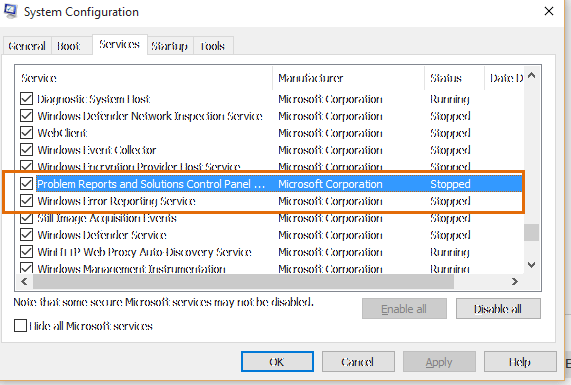
Task: Uncheck Windows Error Reporting Service
Action: point(26,201)
